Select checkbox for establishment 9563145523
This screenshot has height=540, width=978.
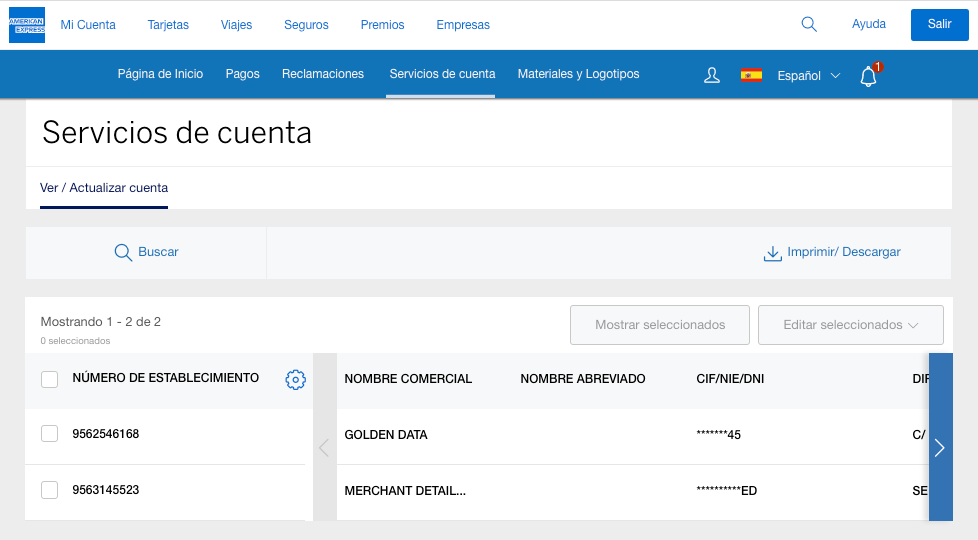point(49,490)
